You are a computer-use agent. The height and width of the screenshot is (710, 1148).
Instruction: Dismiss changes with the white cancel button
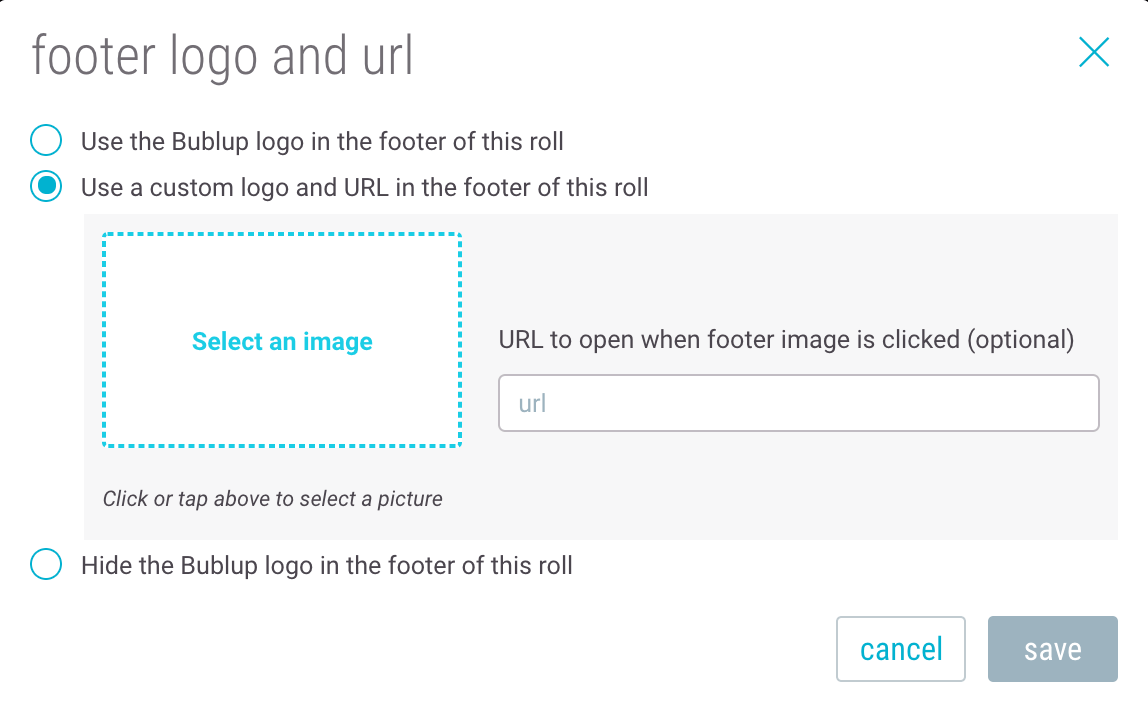pos(901,649)
